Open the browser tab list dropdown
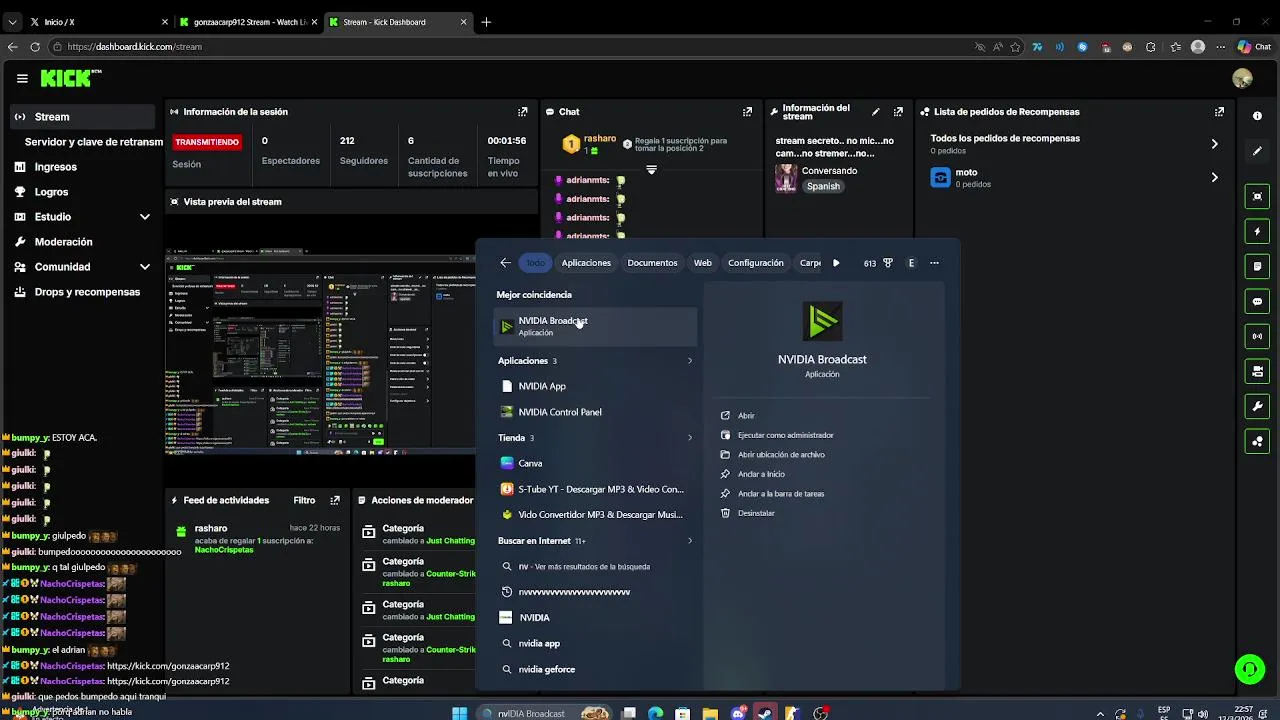 click(12, 22)
